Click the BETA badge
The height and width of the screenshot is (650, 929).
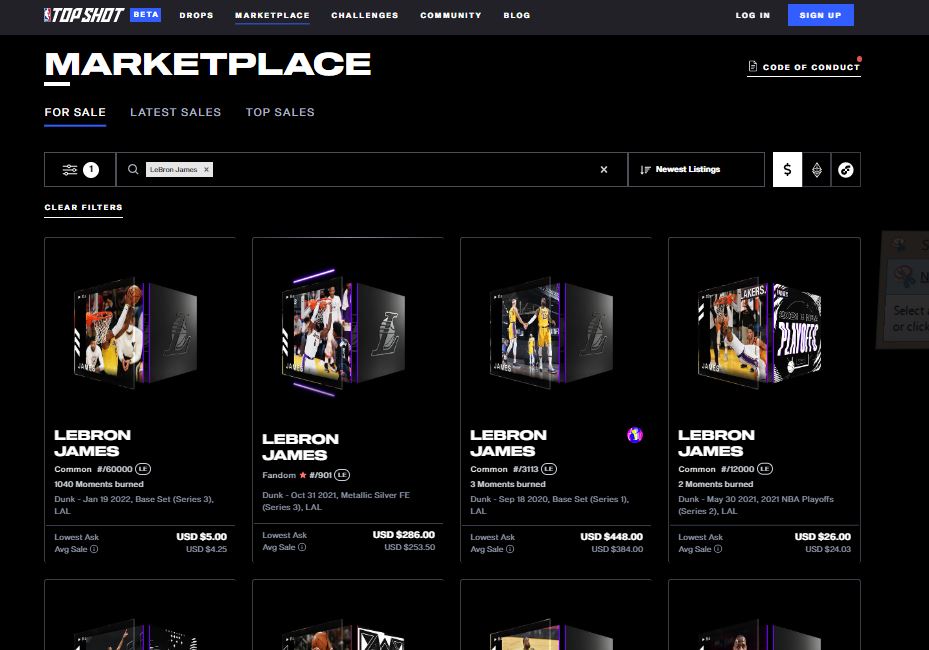(x=146, y=14)
